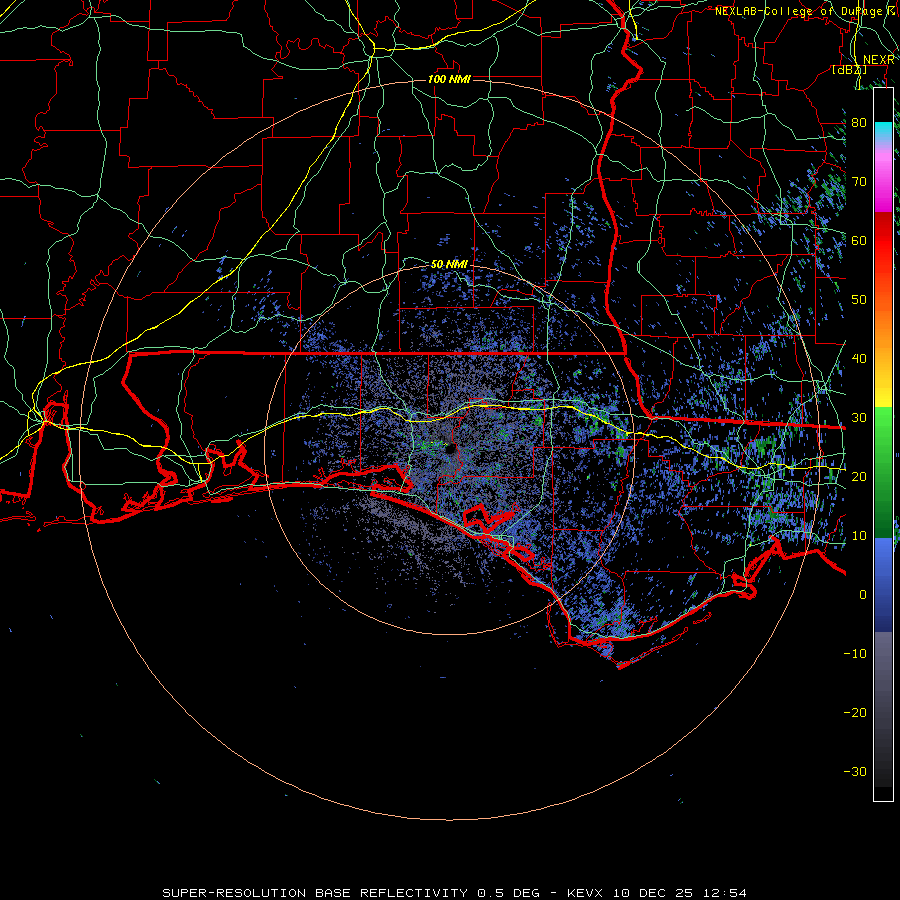Select the 20 value on reflectivity scale

pos(859,477)
